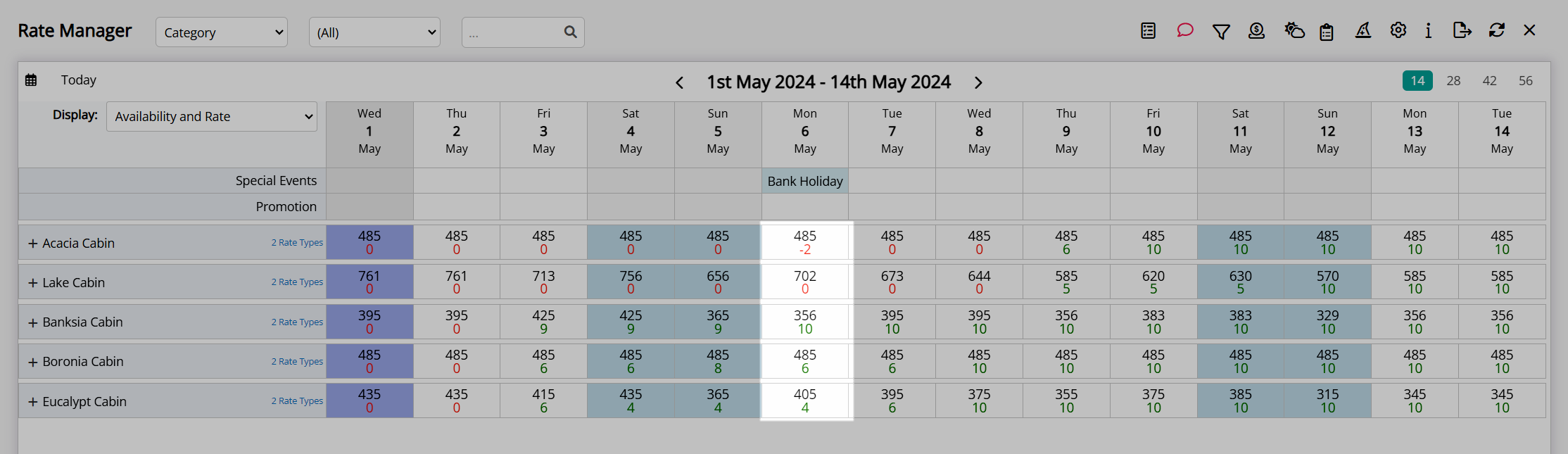Image resolution: width=1568 pixels, height=454 pixels.
Task: Open the (All) filter dropdown
Action: click(x=374, y=32)
